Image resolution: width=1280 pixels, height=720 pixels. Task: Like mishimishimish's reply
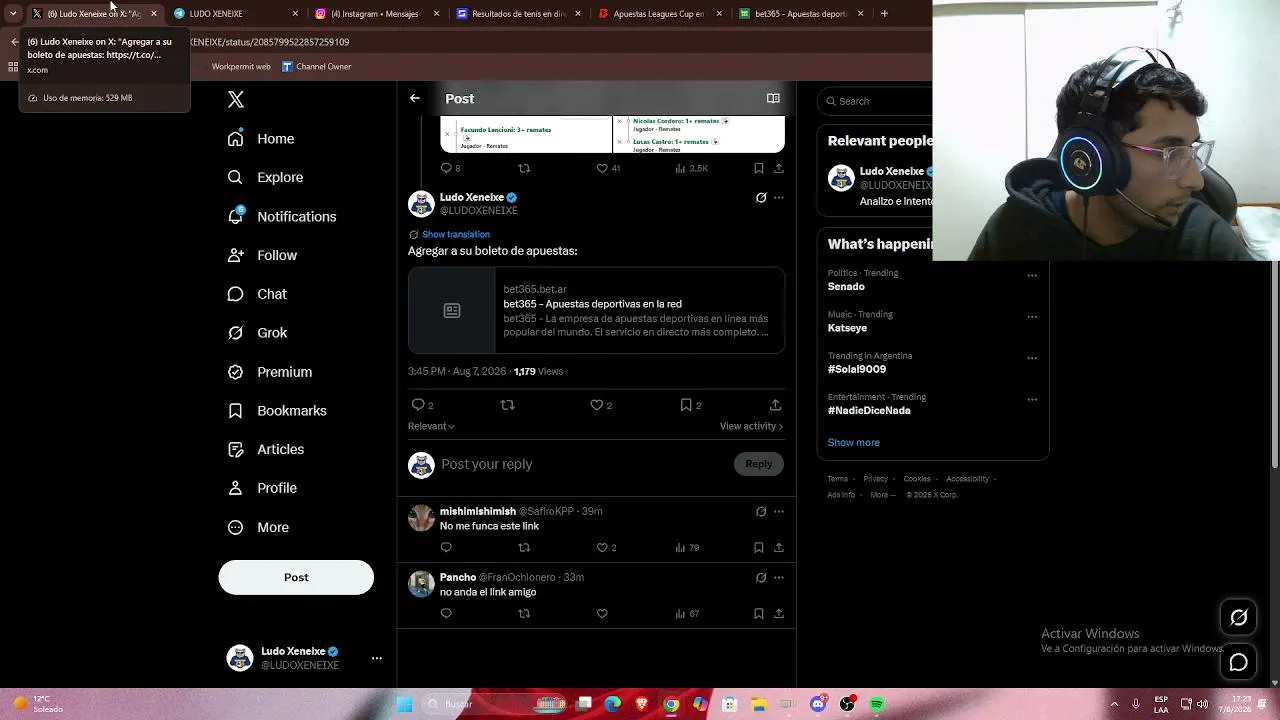[x=602, y=547]
